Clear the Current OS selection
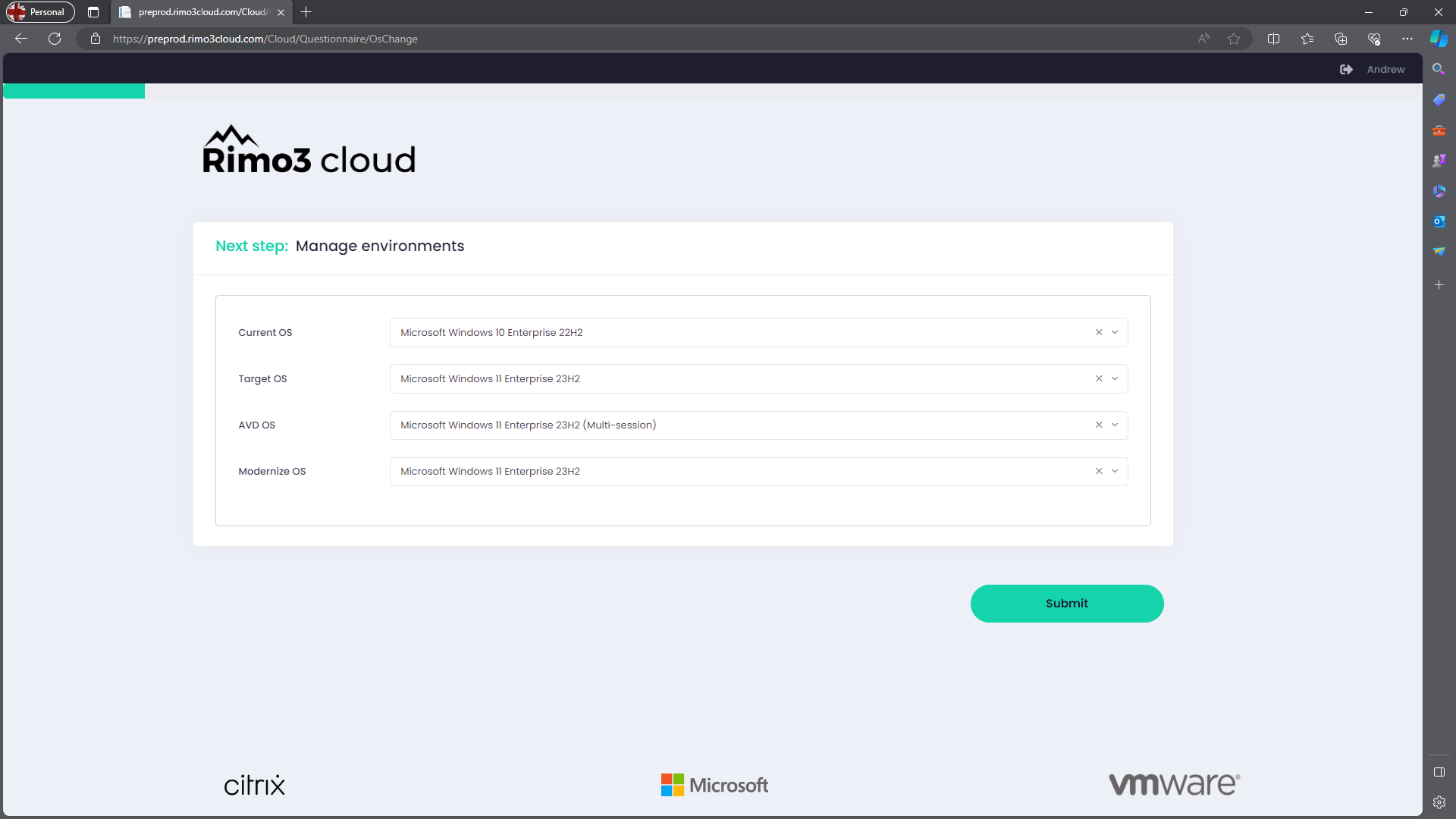The width and height of the screenshot is (1456, 819). point(1099,332)
